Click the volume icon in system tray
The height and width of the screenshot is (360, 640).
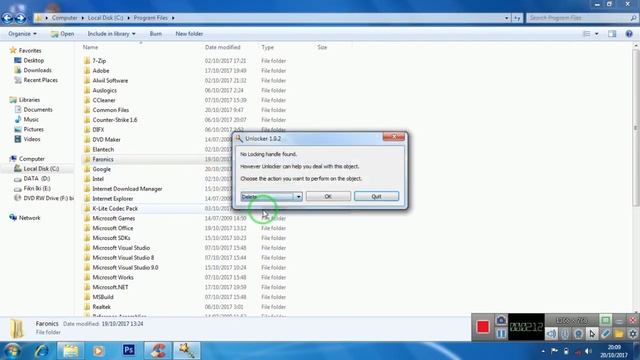(588, 351)
